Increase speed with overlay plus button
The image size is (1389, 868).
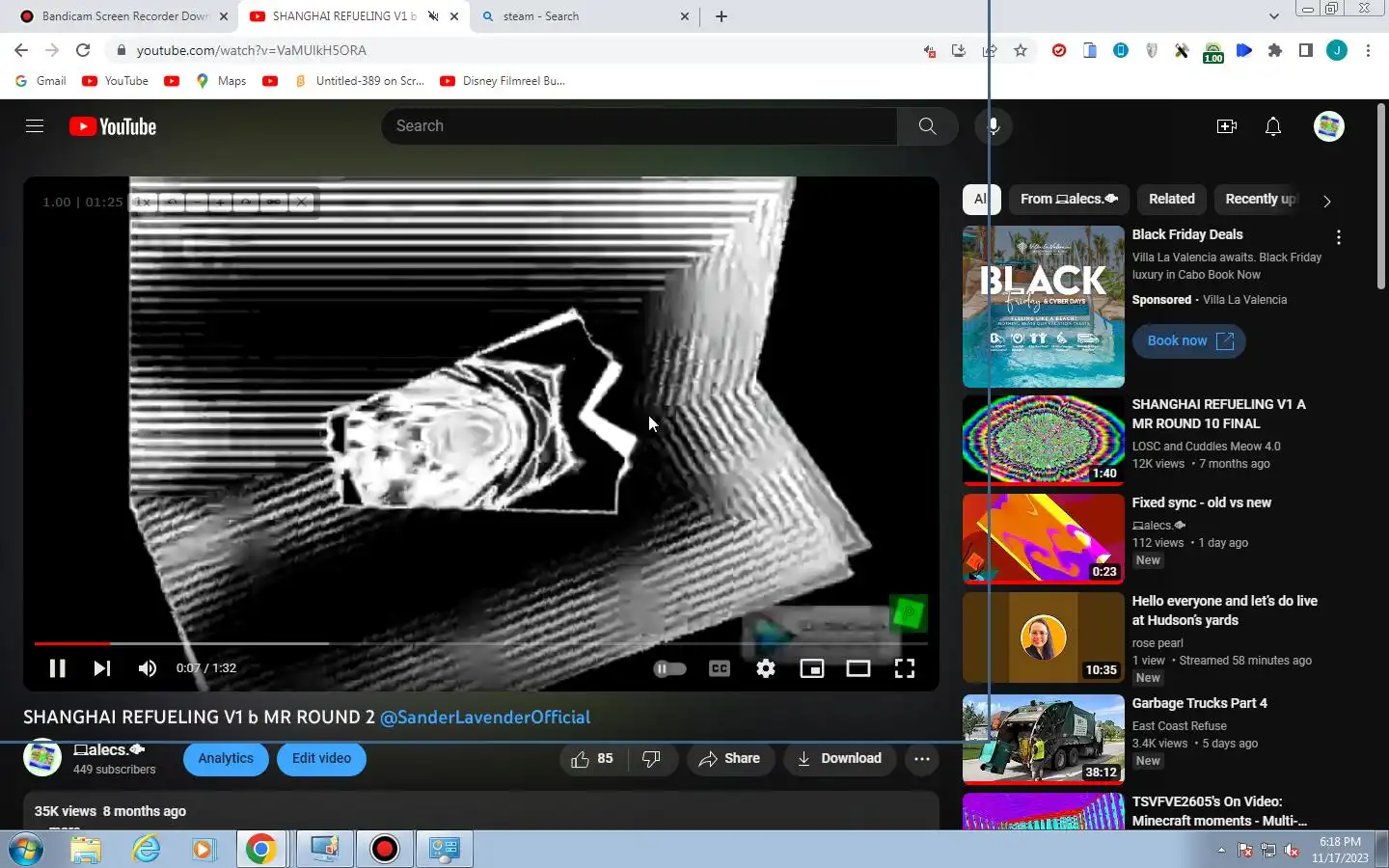[x=221, y=203]
